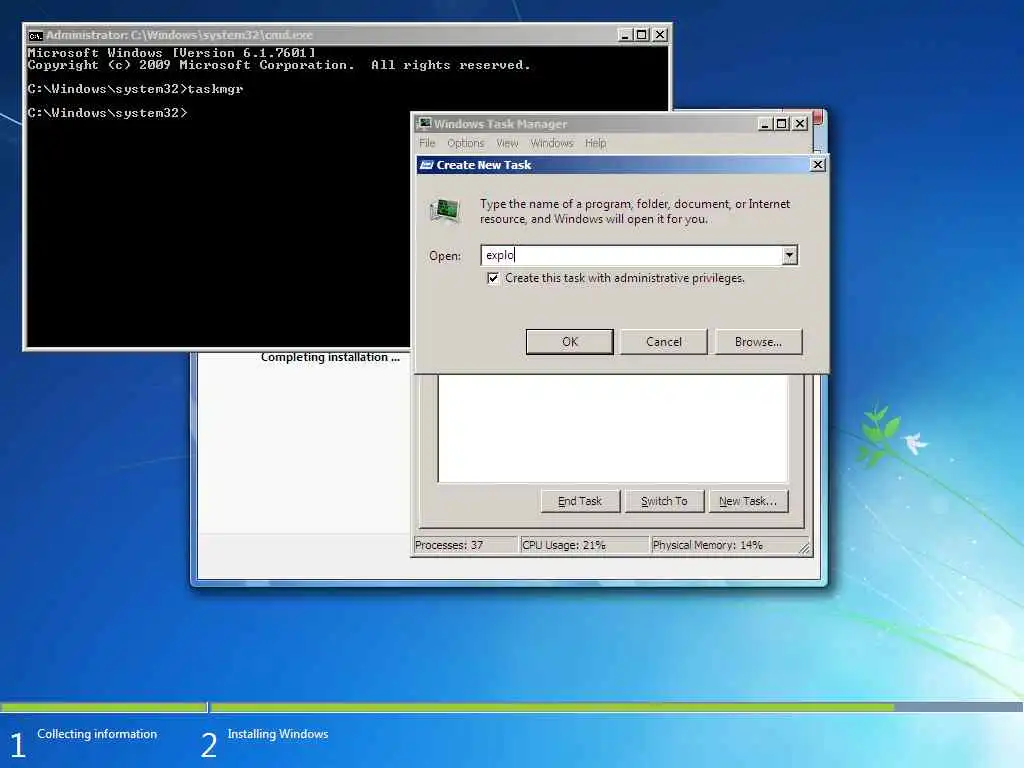The width and height of the screenshot is (1024, 768).
Task: Open the Task Manager Help menu
Action: (x=596, y=143)
